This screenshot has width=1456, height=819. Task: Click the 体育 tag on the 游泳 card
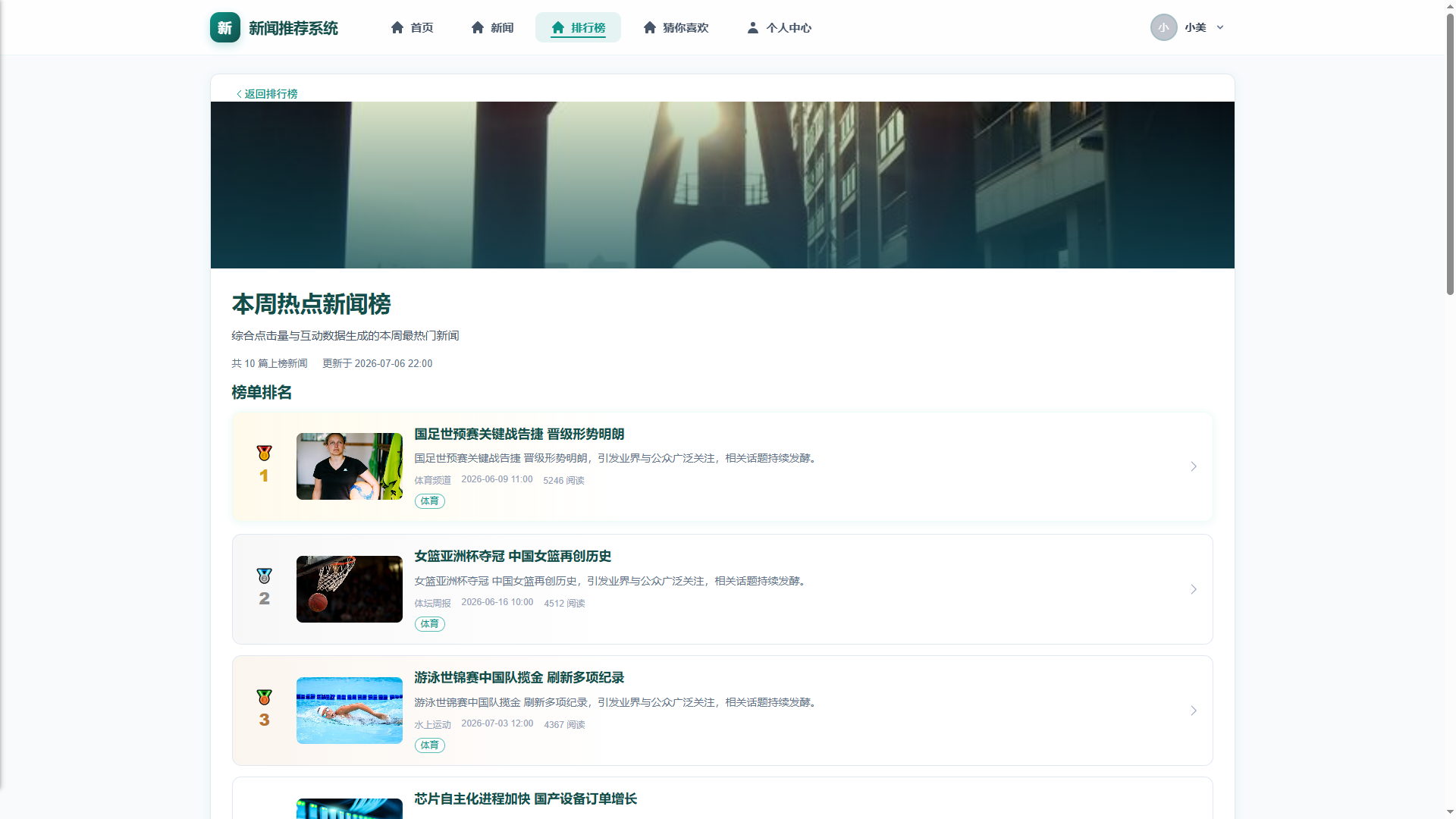429,745
